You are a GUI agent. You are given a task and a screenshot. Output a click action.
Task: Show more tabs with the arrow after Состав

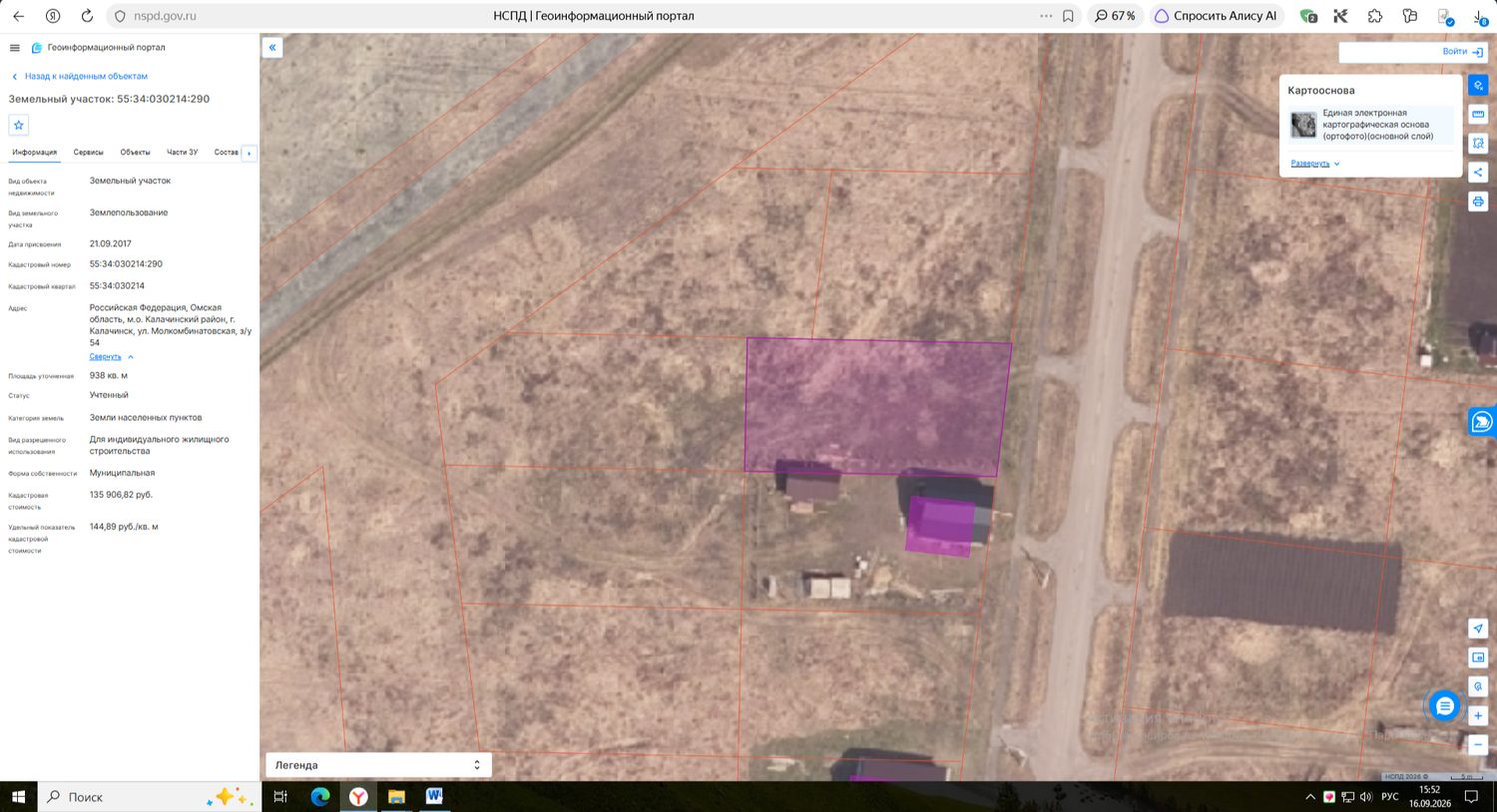249,153
